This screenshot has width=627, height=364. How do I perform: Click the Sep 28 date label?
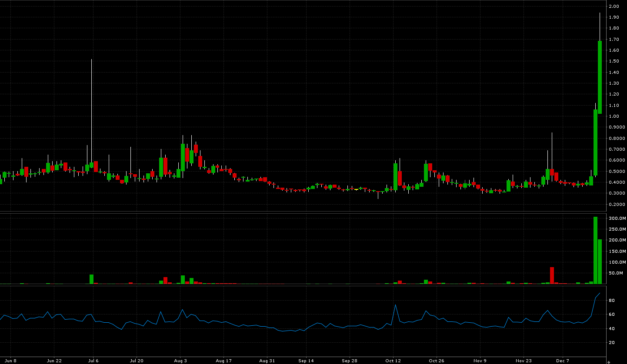tap(349, 361)
